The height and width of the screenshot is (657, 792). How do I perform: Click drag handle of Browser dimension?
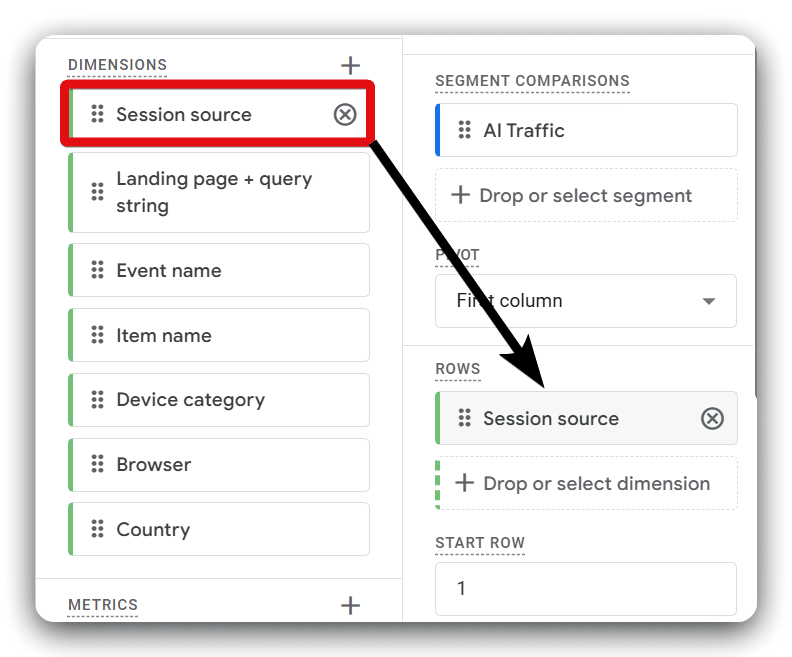(97, 465)
